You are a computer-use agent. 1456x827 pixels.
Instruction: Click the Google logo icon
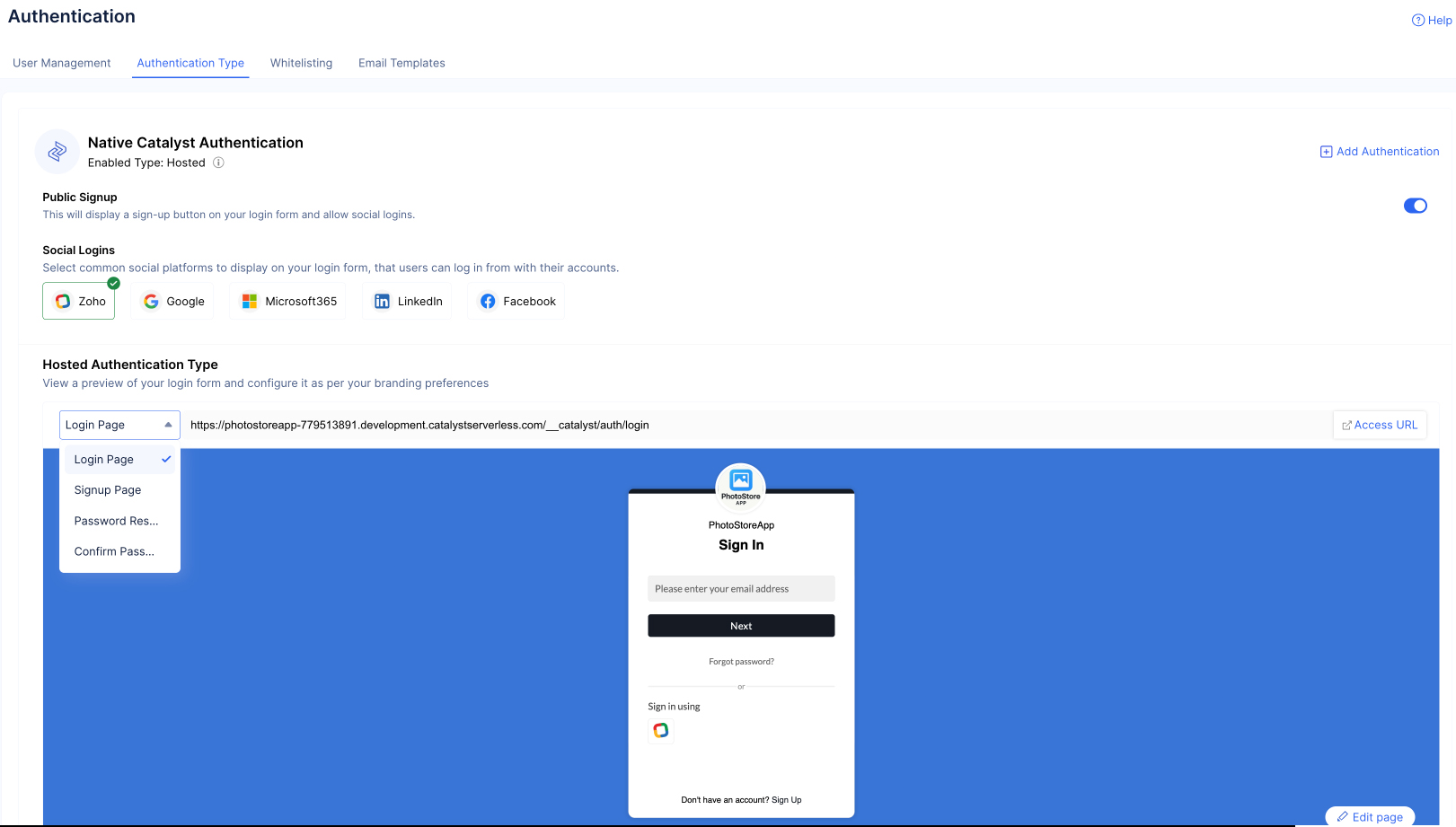151,302
